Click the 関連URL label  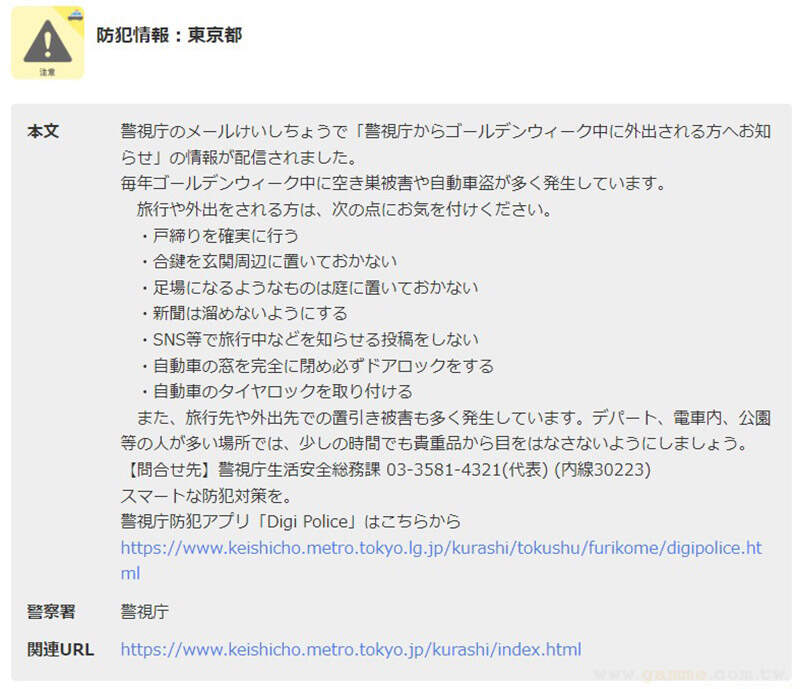click(x=61, y=649)
